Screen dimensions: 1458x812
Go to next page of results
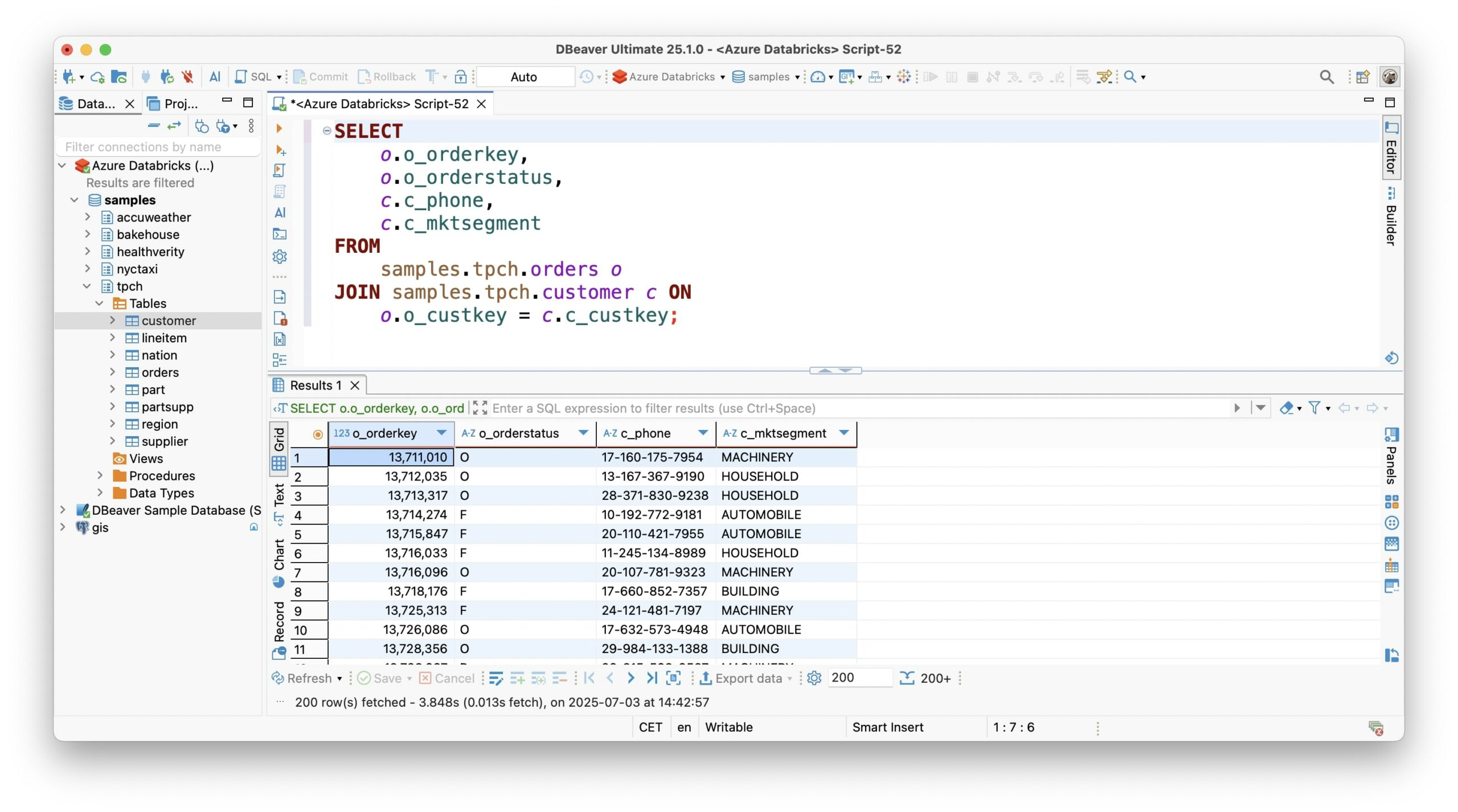630,678
